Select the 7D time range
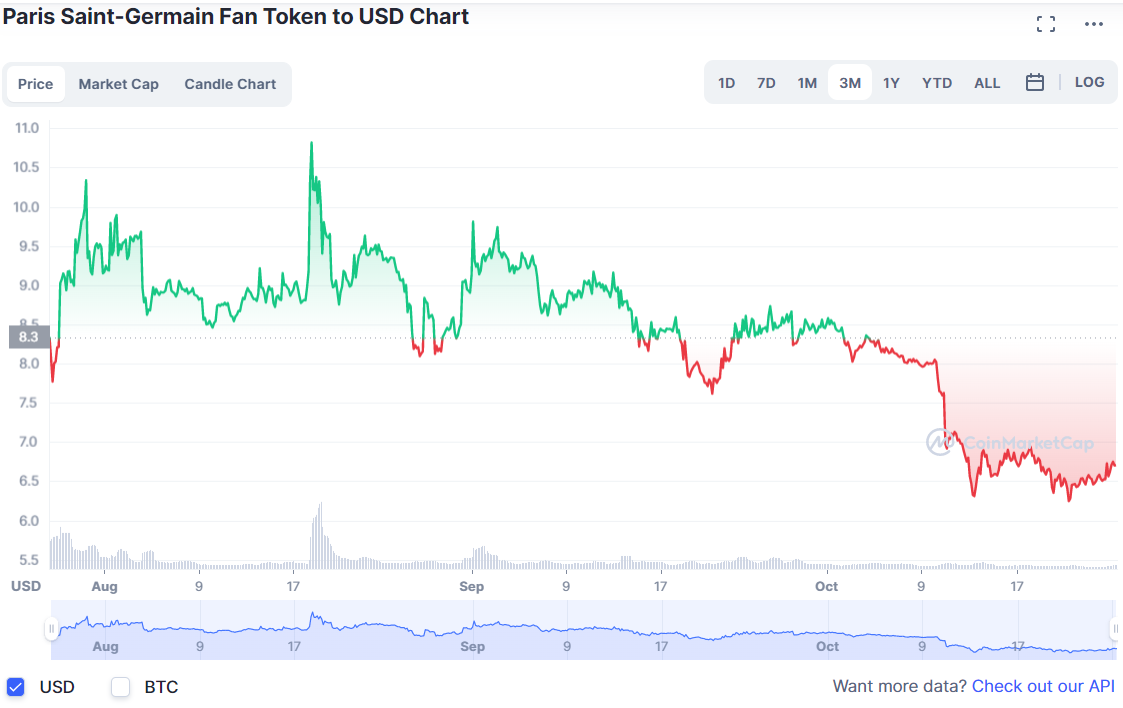Screen dimensions: 1123x708 pyautogui.click(x=766, y=83)
